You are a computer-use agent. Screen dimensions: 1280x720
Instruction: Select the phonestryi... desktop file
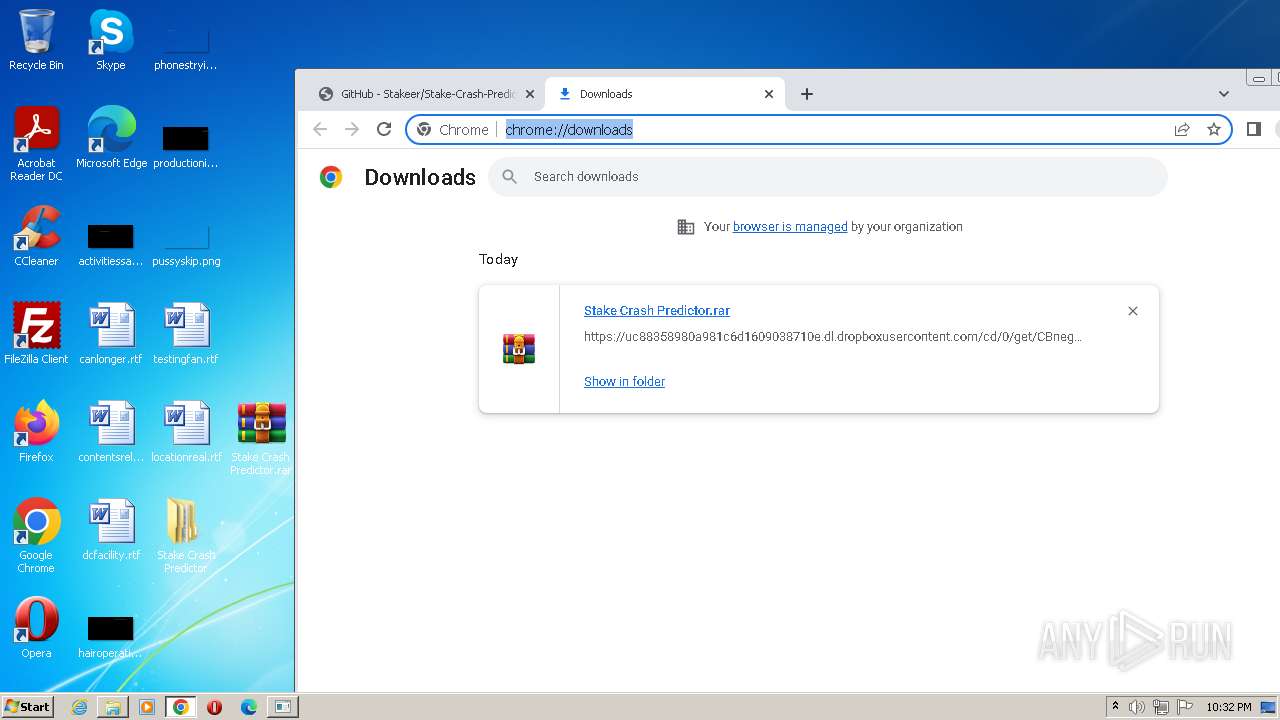click(186, 48)
